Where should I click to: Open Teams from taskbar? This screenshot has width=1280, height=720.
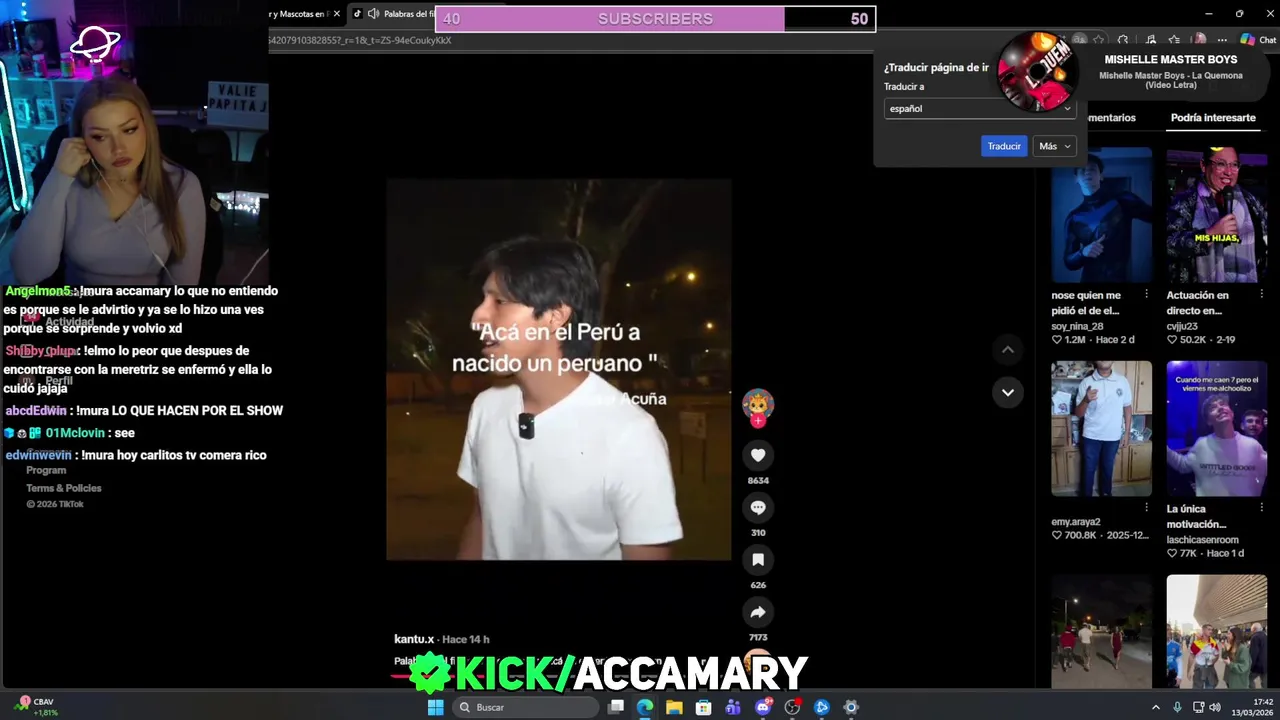(x=733, y=707)
